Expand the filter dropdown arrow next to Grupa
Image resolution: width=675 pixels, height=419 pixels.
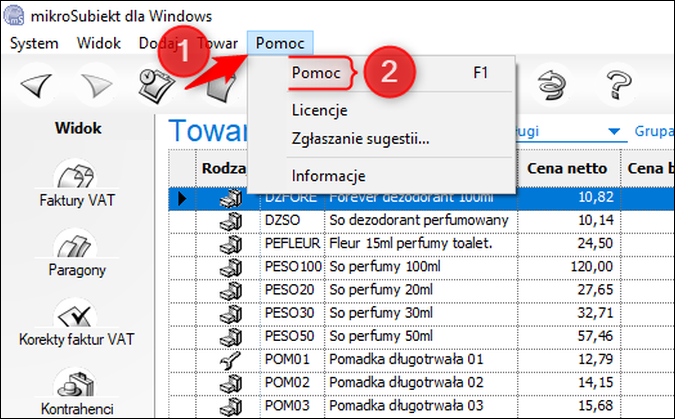coord(614,131)
